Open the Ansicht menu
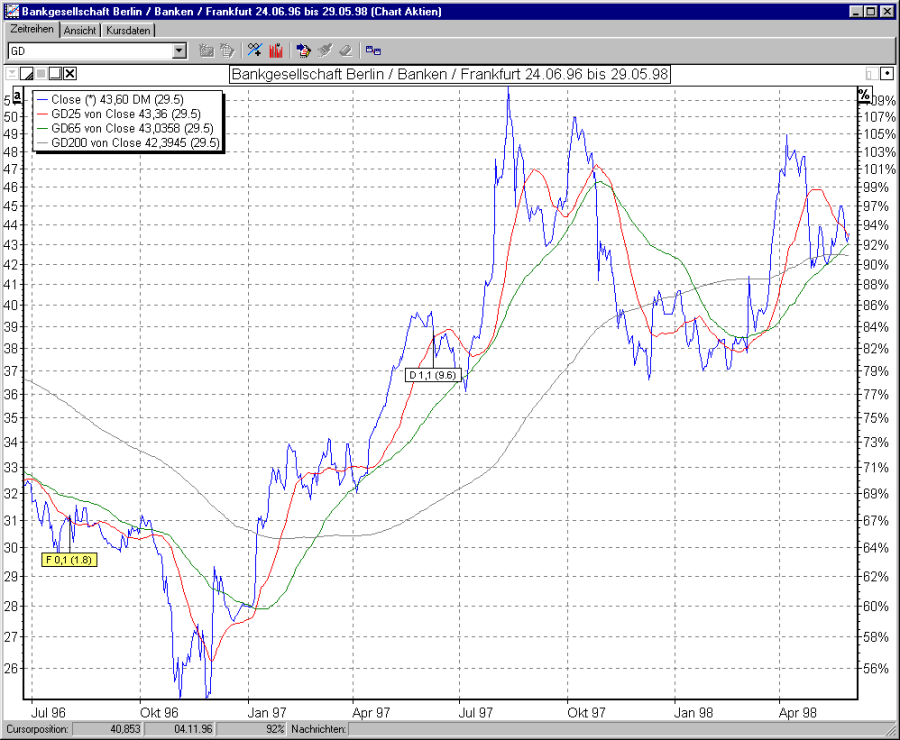Viewport: 900px width, 740px height. (x=80, y=30)
